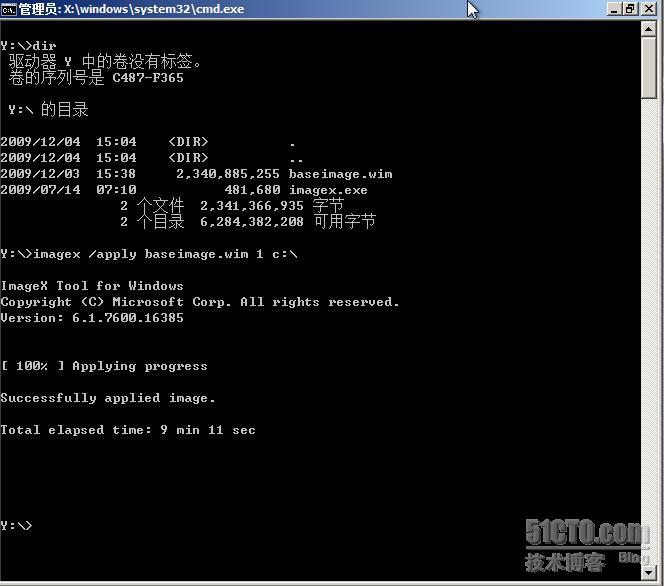Restore down the cmd.exe window

pyautogui.click(x=631, y=9)
